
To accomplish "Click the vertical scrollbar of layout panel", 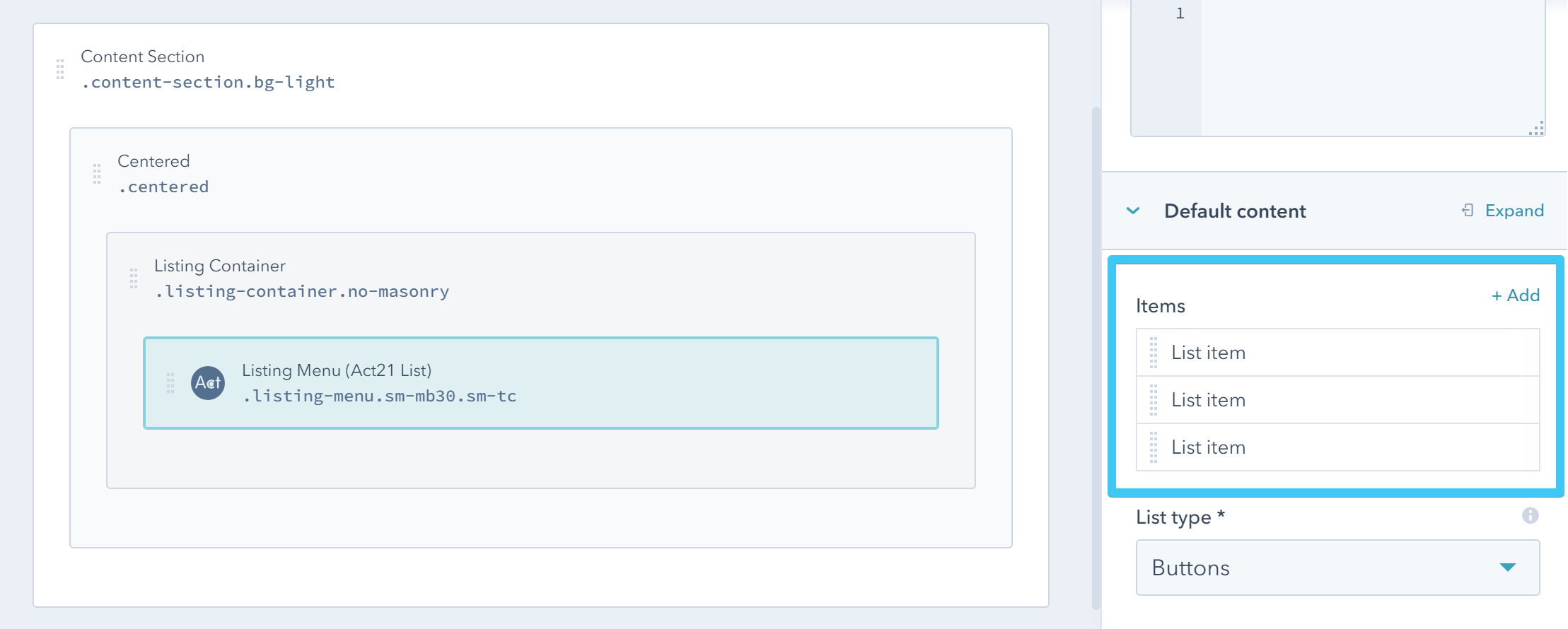I will (1096, 353).
